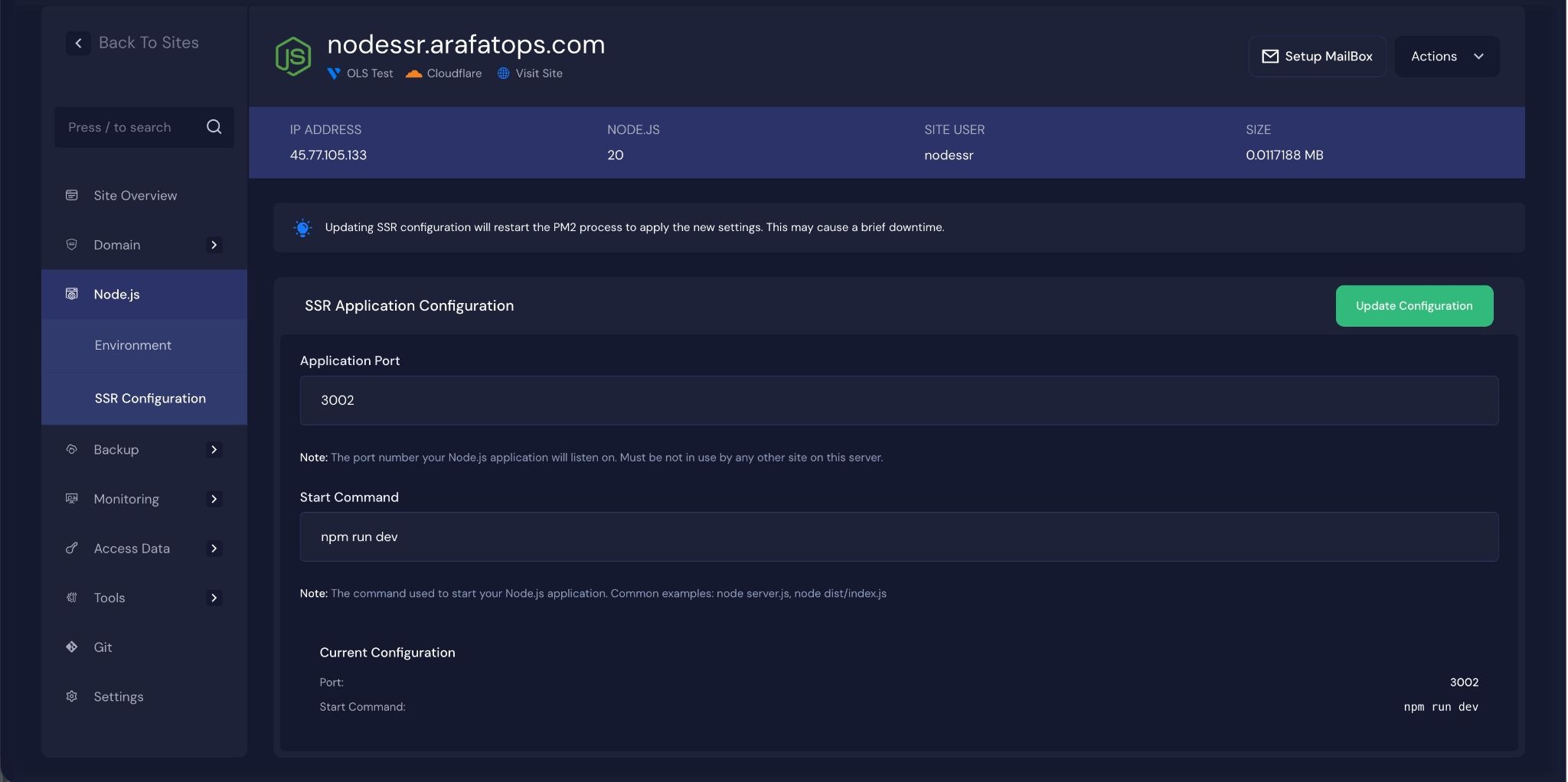1568x782 pixels.
Task: Click the envelope icon in Setup MailBox
Action: tap(1270, 57)
